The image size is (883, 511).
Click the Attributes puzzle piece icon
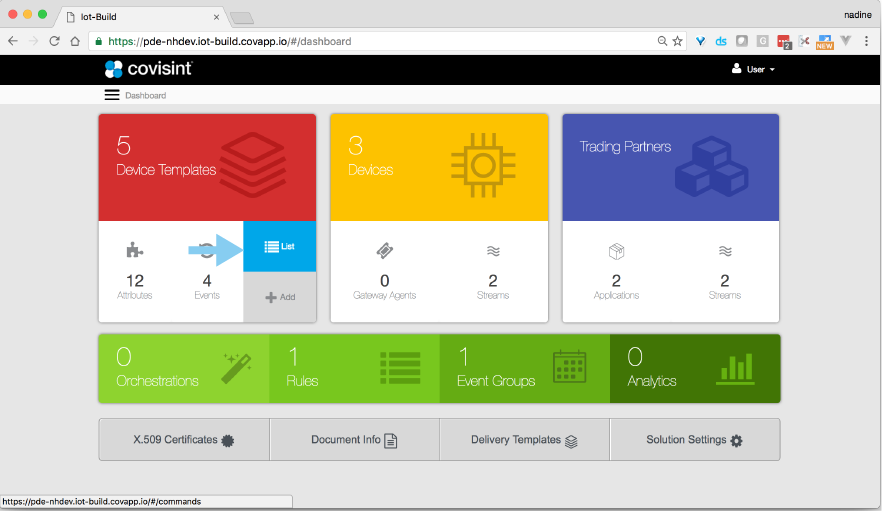click(134, 250)
